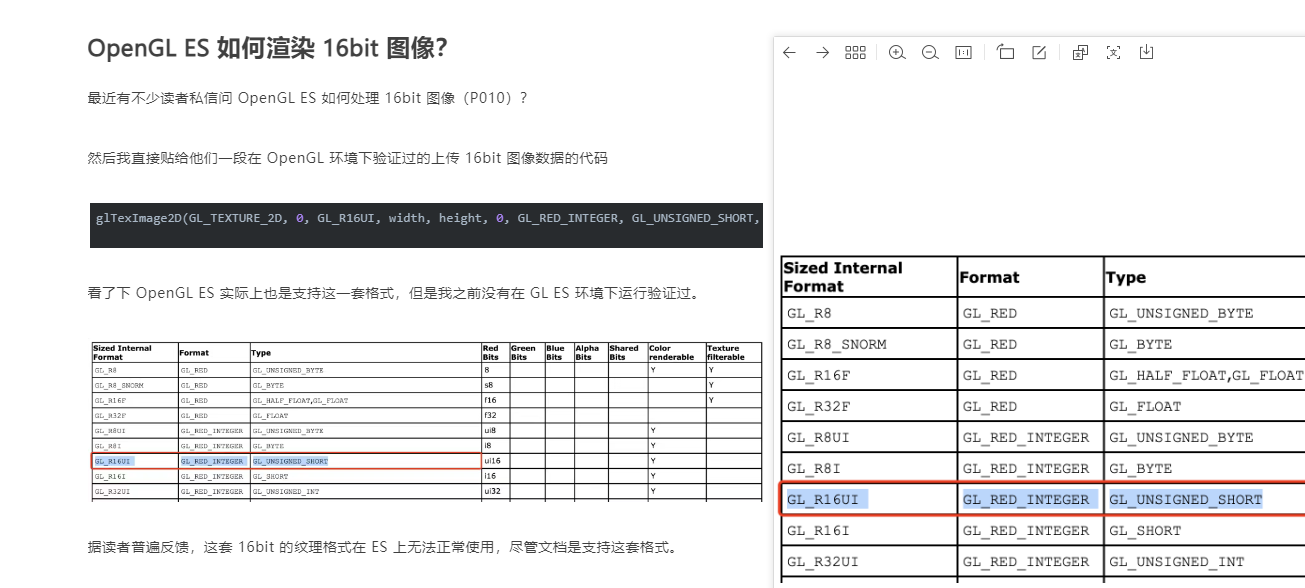Click GL_BYTE cell in GL_R8_SNORM viewer row

click(1204, 344)
